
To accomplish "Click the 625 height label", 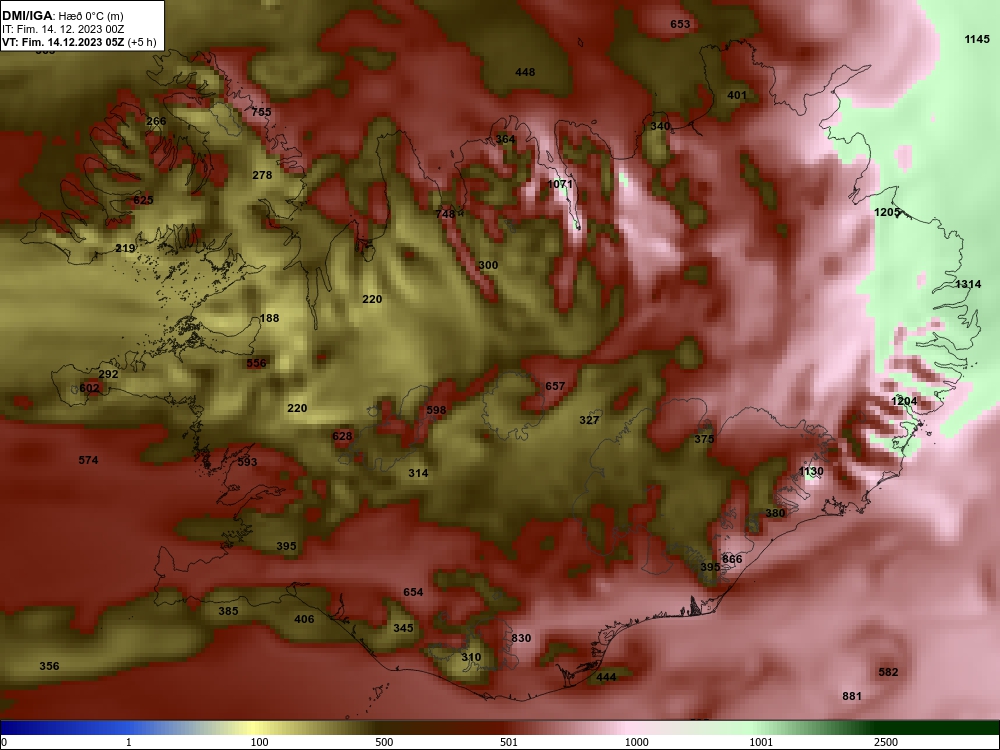I will coord(143,200).
